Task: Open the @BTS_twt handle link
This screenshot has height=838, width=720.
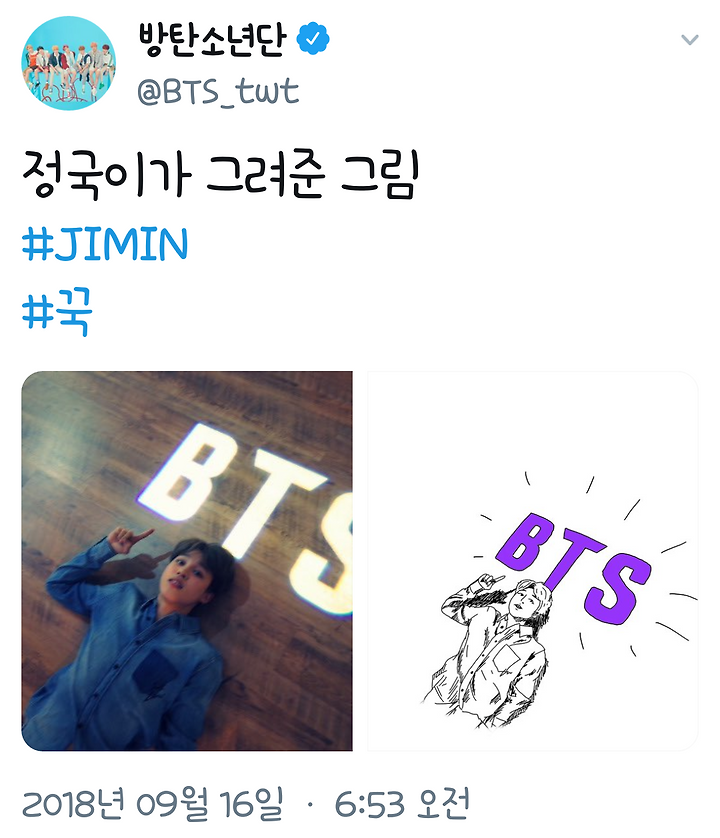Action: 218,91
